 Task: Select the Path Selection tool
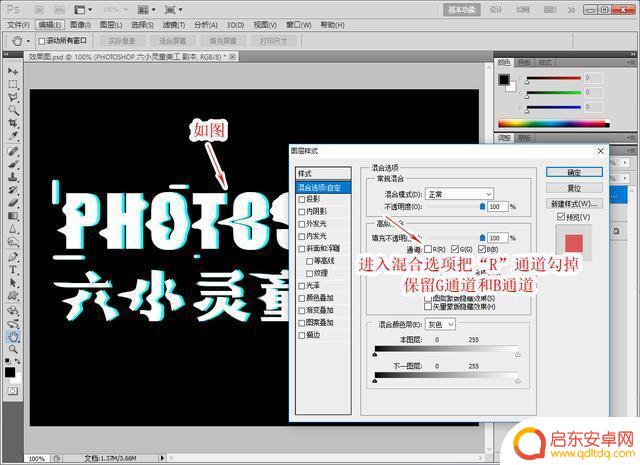click(x=13, y=283)
